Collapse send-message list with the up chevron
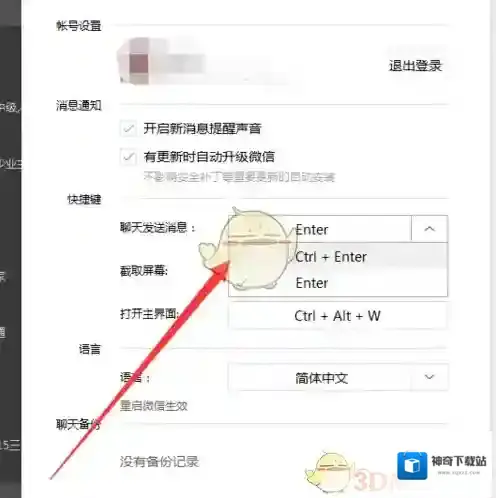Screen dimensions: 496x498 429,229
